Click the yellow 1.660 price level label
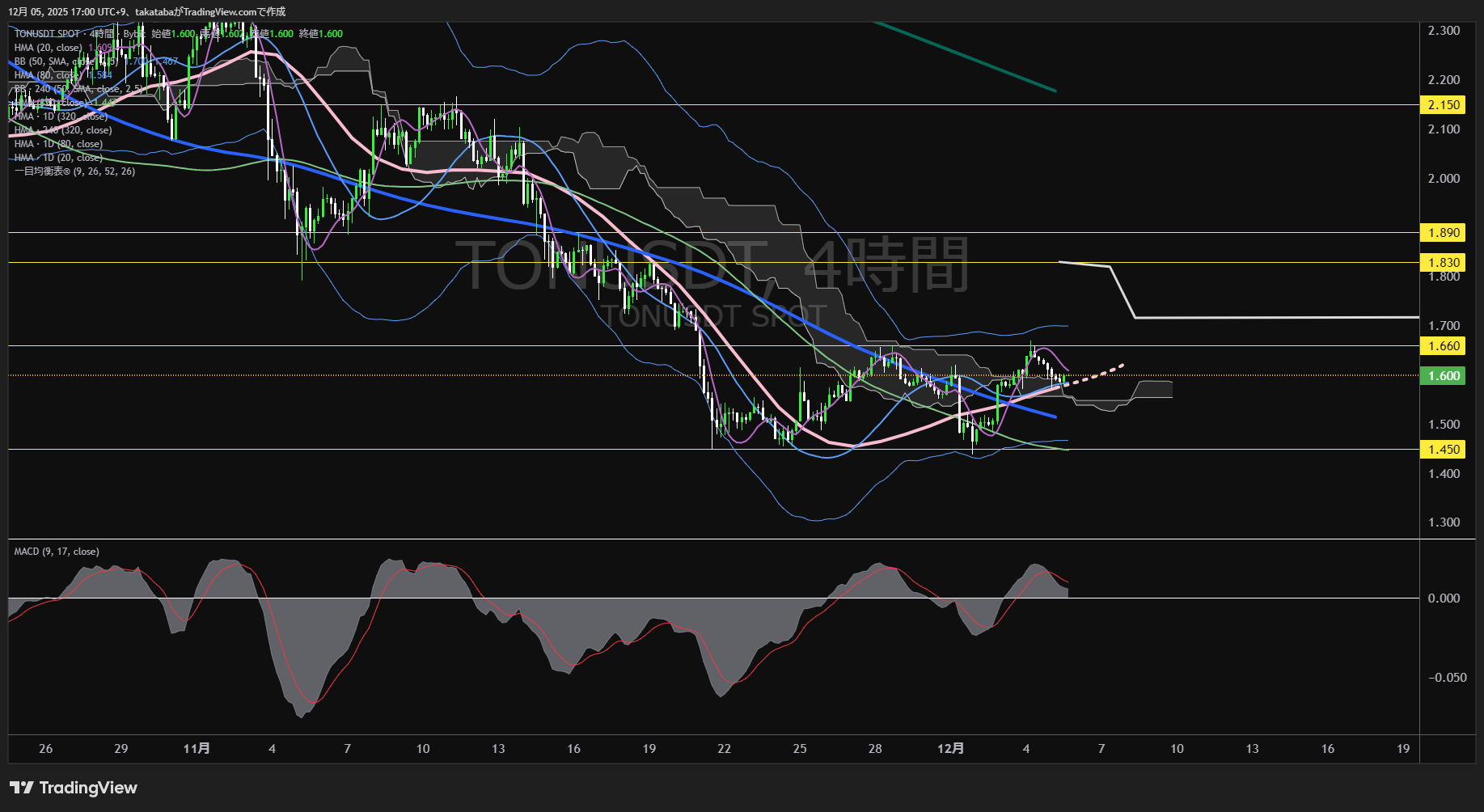Screen dimensions: 1484x812 pos(1444,346)
